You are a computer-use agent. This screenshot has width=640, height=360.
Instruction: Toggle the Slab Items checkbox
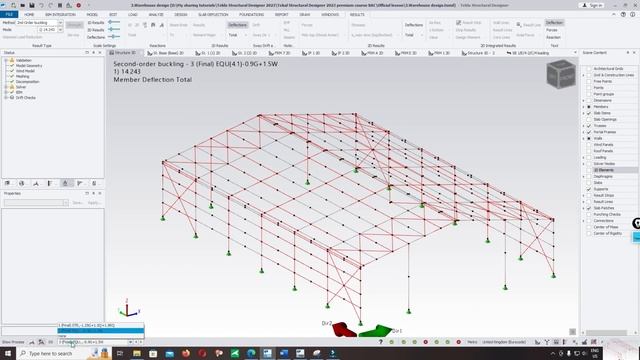click(589, 113)
